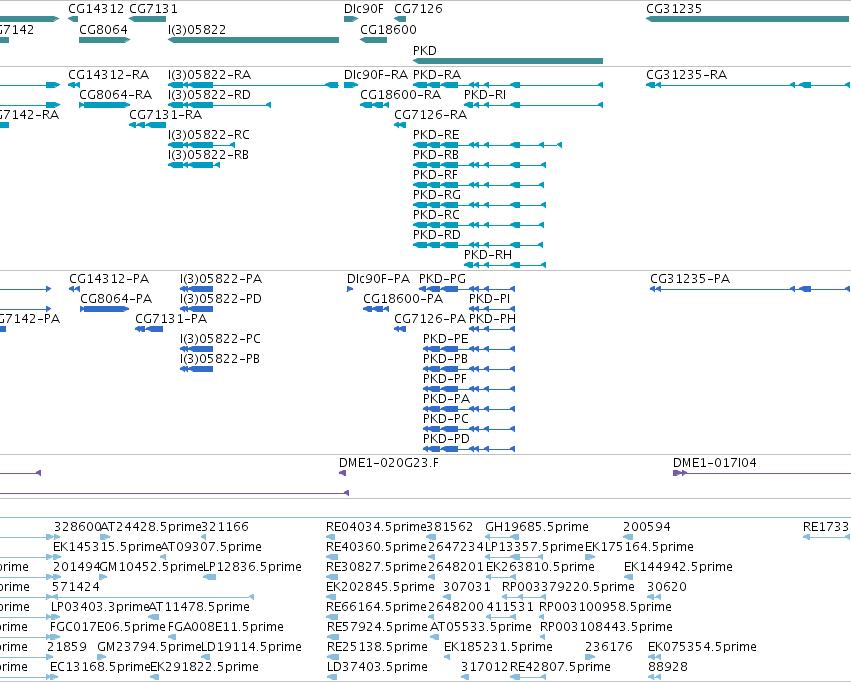This screenshot has height=682, width=851.
Task: Click the CG18600 gene label
Action: pos(388,29)
